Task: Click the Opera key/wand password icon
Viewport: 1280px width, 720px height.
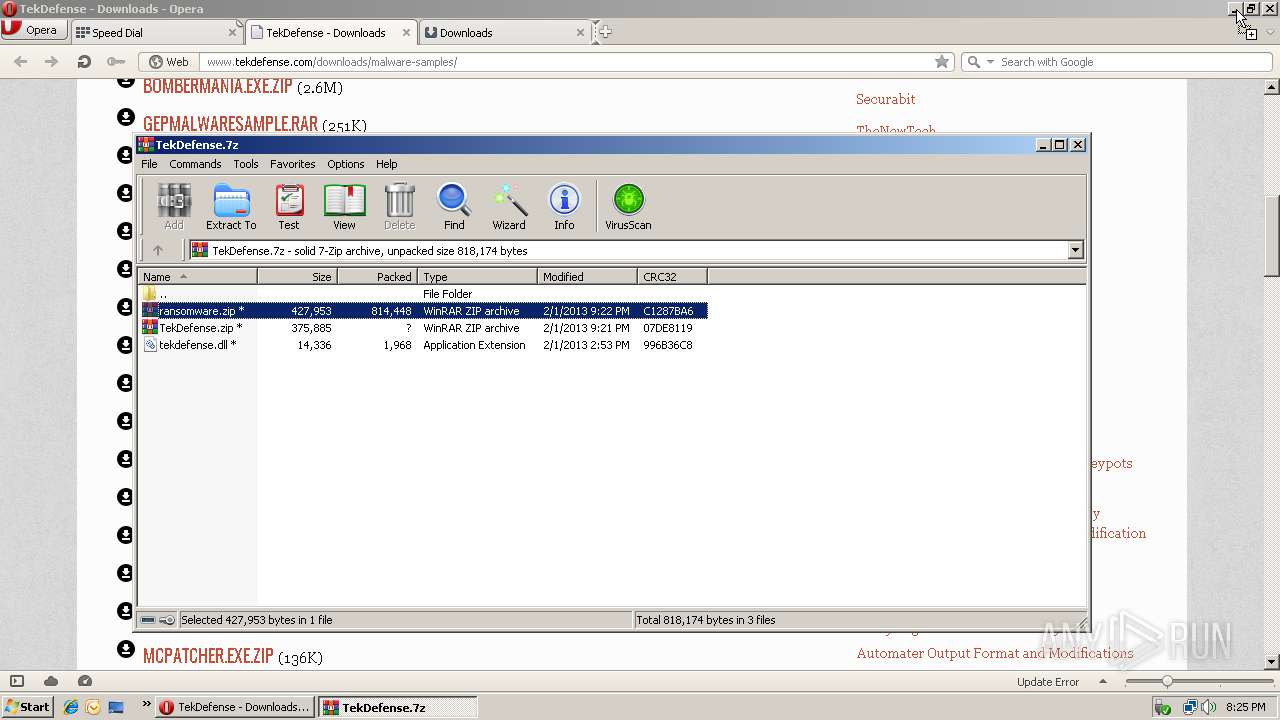Action: pyautogui.click(x=116, y=62)
